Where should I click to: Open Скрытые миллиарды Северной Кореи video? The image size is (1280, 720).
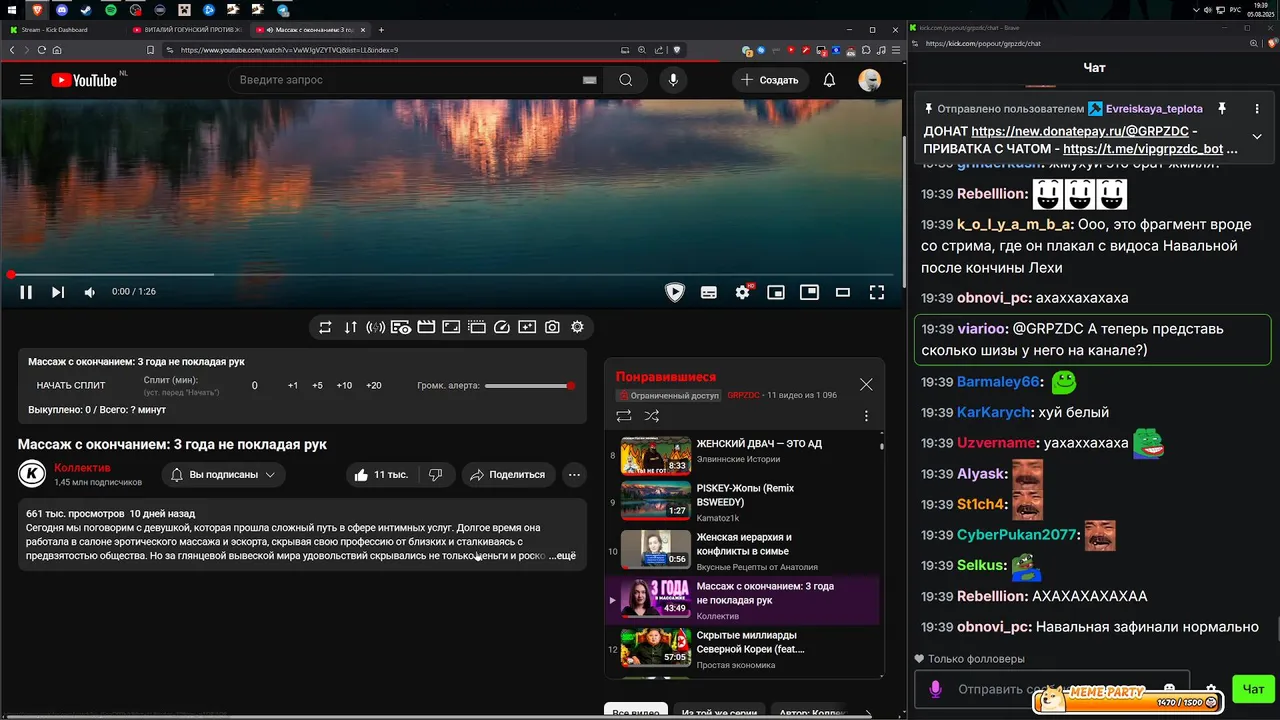742,649
